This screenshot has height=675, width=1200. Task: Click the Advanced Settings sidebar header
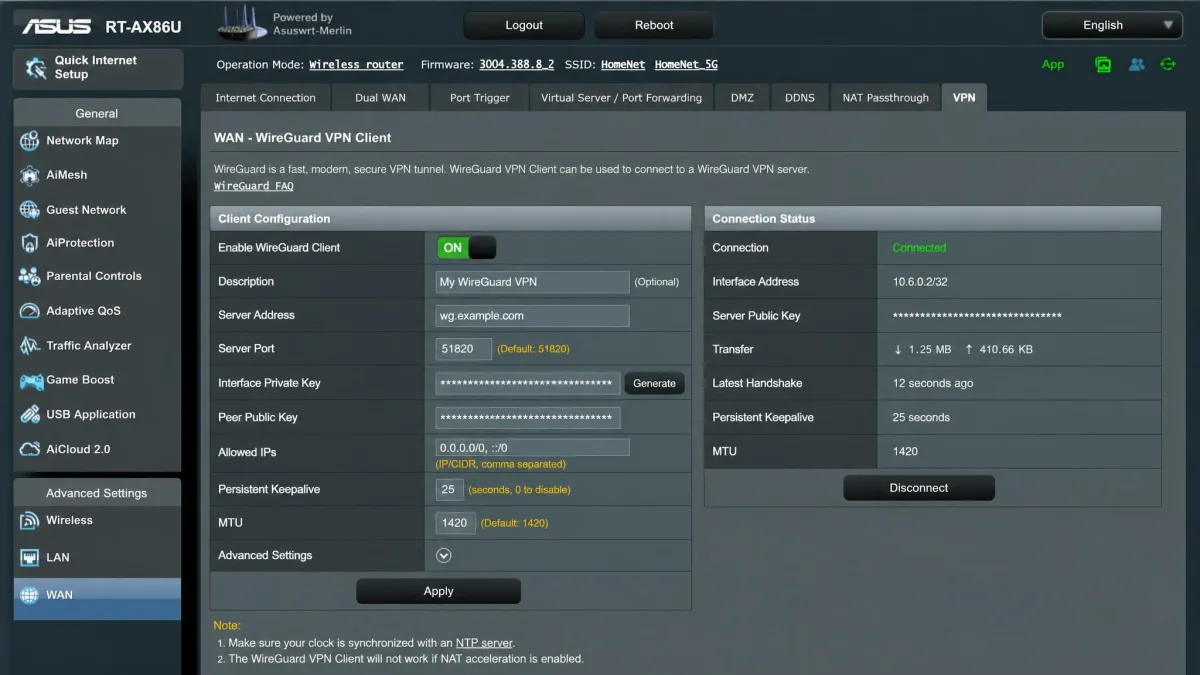(97, 493)
